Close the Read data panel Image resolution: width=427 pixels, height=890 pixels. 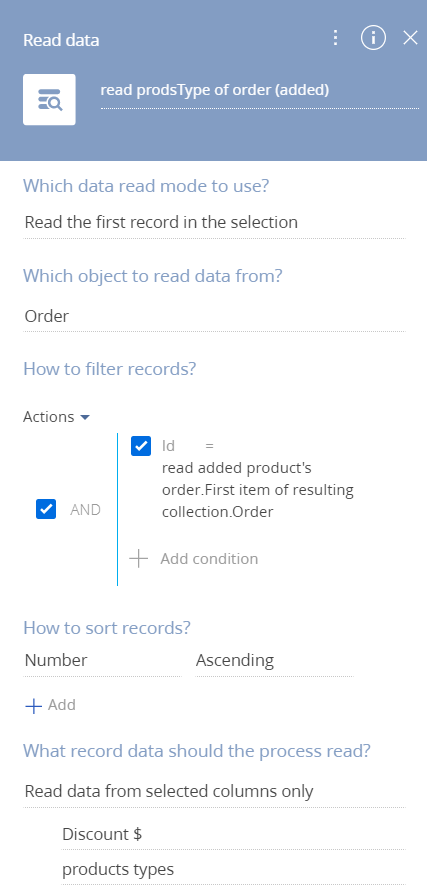410,38
